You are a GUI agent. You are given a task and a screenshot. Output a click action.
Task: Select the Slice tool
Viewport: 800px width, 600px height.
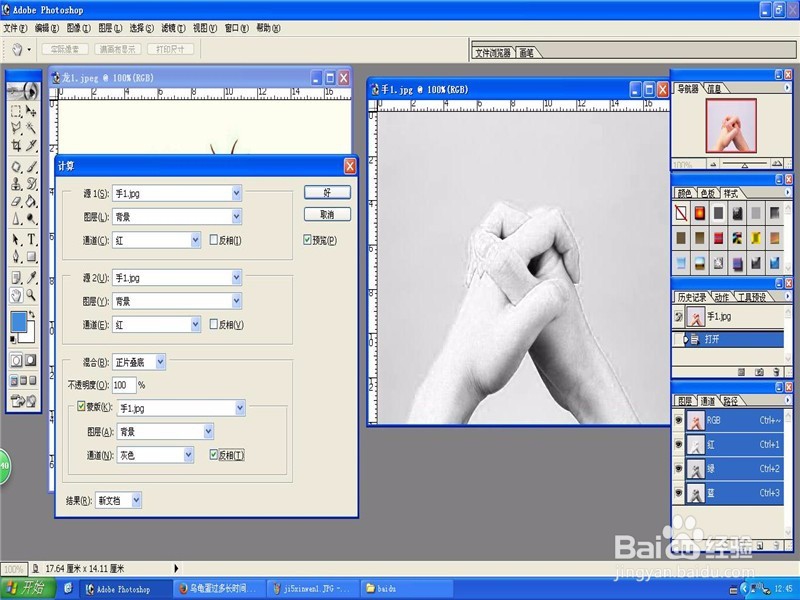[x=32, y=145]
